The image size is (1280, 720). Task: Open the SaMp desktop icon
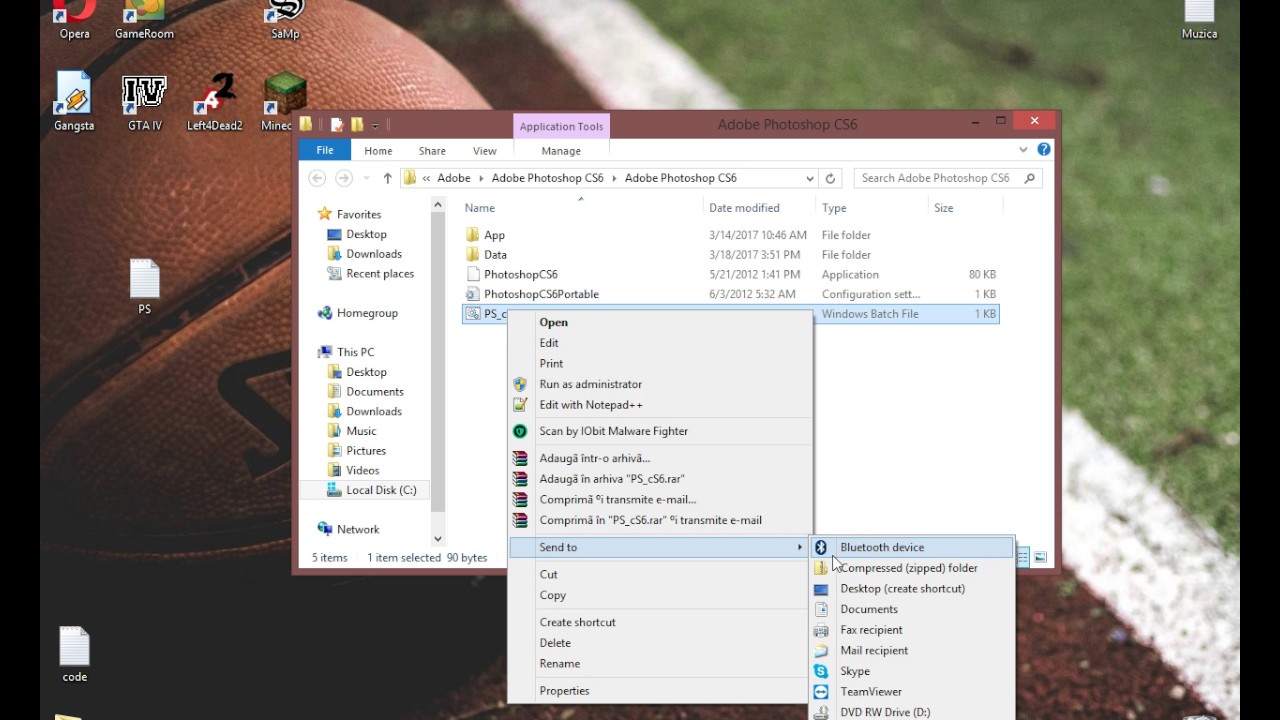[283, 15]
